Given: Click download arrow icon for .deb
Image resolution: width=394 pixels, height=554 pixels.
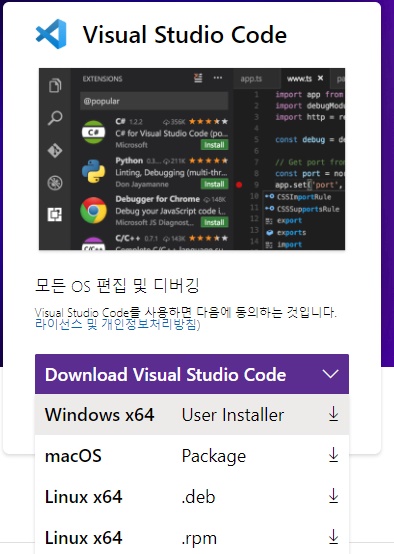Looking at the screenshot, I should (334, 496).
